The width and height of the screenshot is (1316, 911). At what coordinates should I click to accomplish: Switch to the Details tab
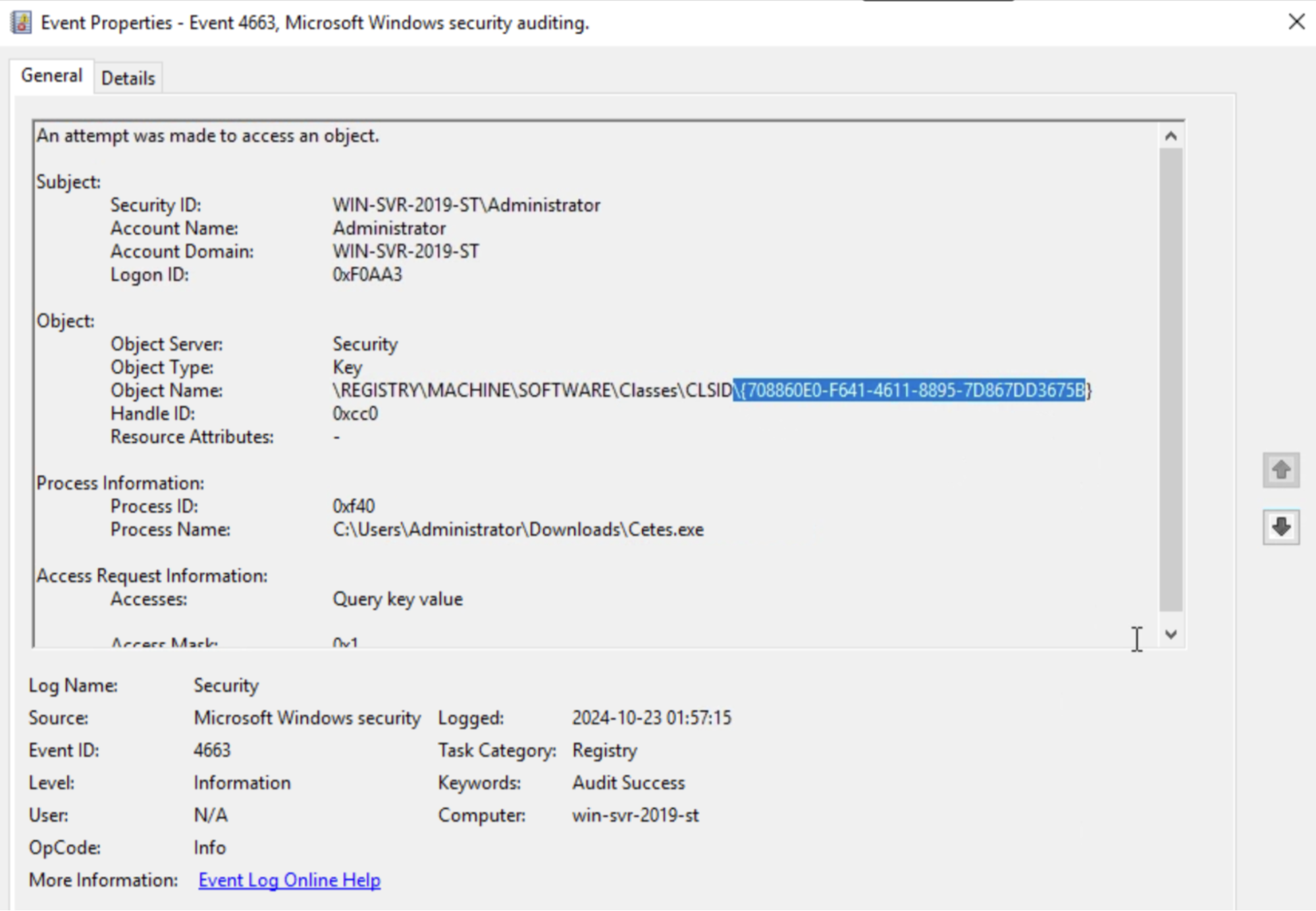coord(128,78)
